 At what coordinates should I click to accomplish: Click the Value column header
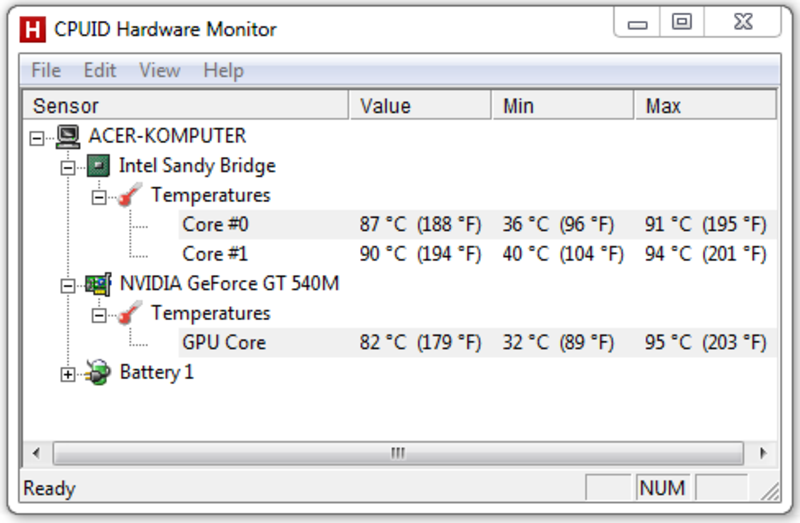point(420,106)
